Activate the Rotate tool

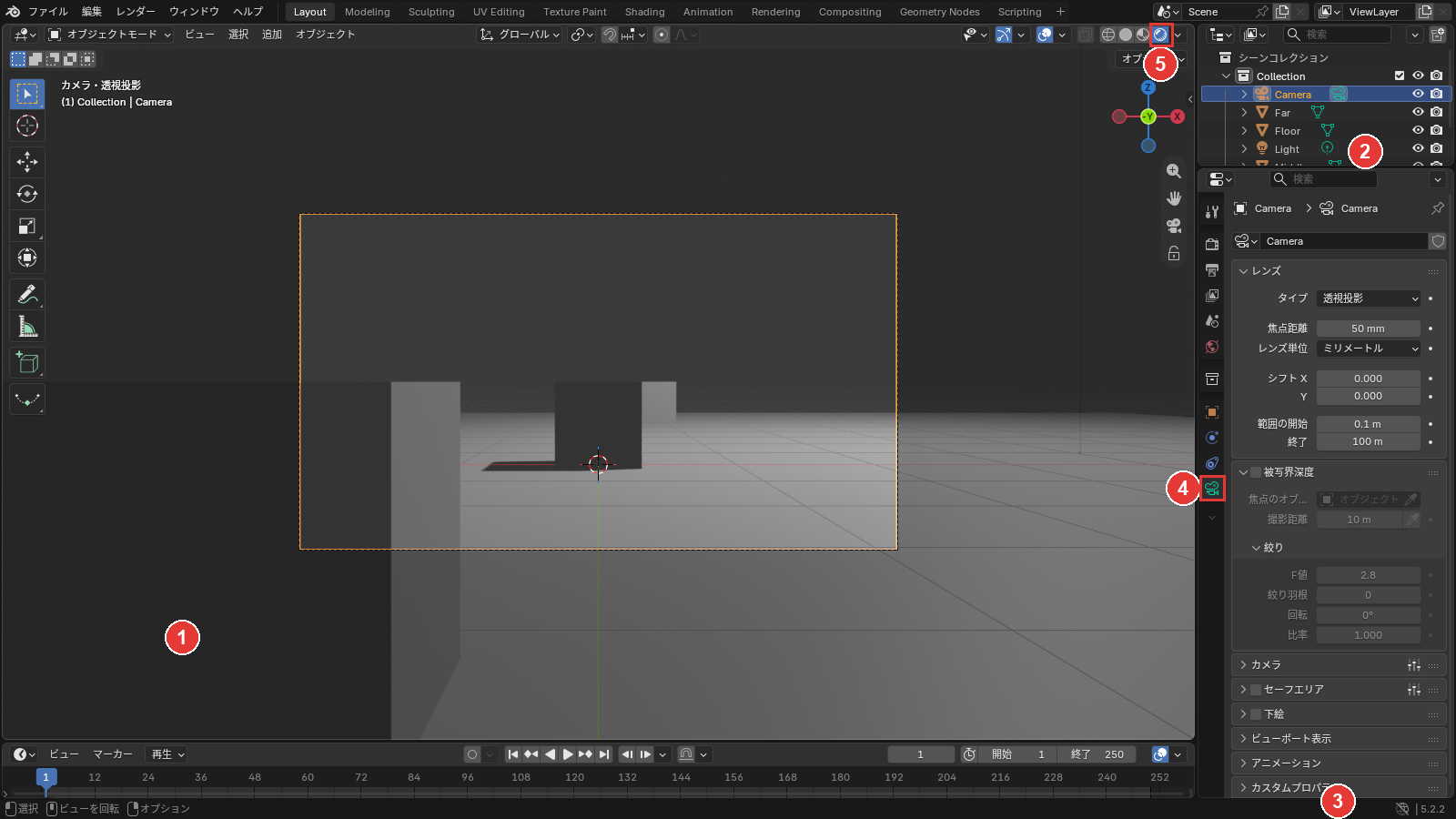(x=27, y=194)
